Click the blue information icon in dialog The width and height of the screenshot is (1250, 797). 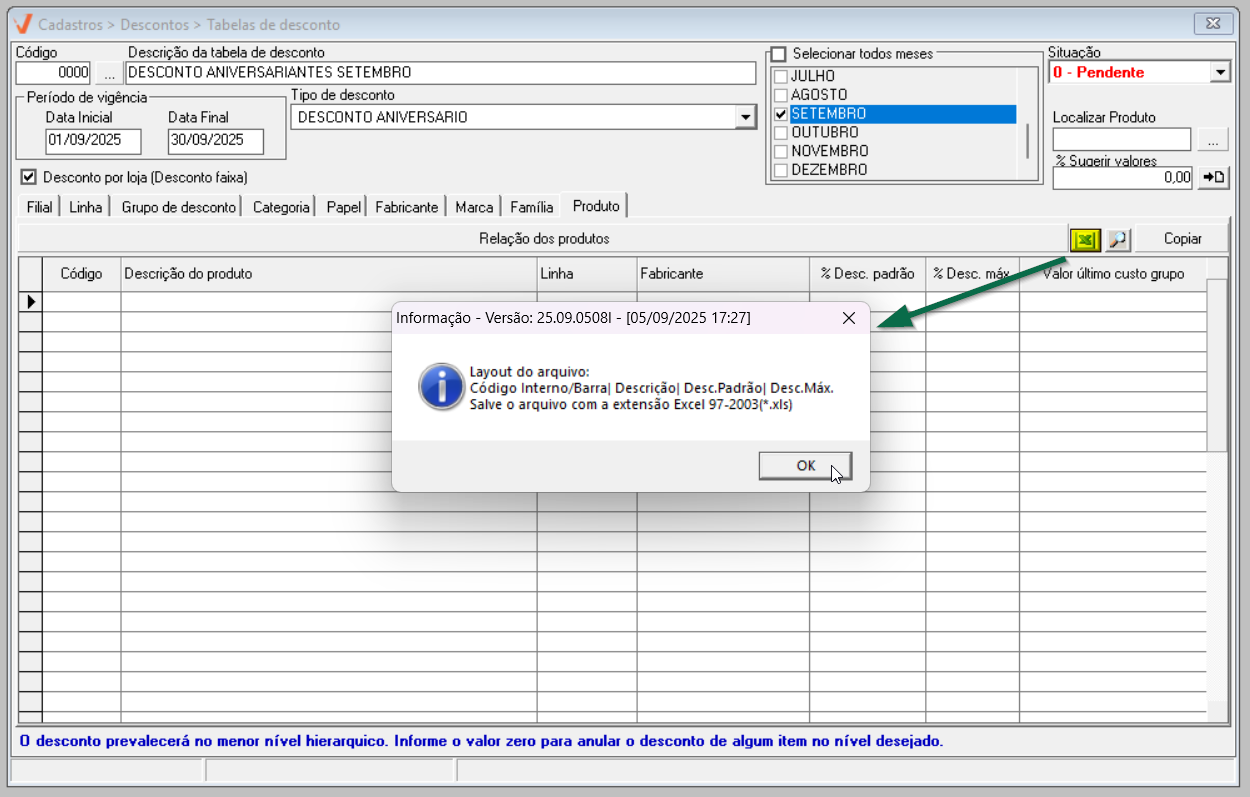tap(441, 386)
